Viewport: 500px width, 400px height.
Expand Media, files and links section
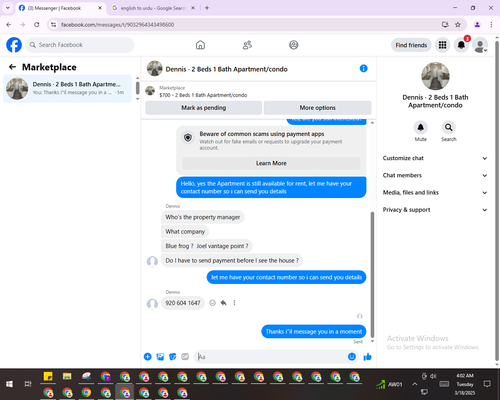435,192
